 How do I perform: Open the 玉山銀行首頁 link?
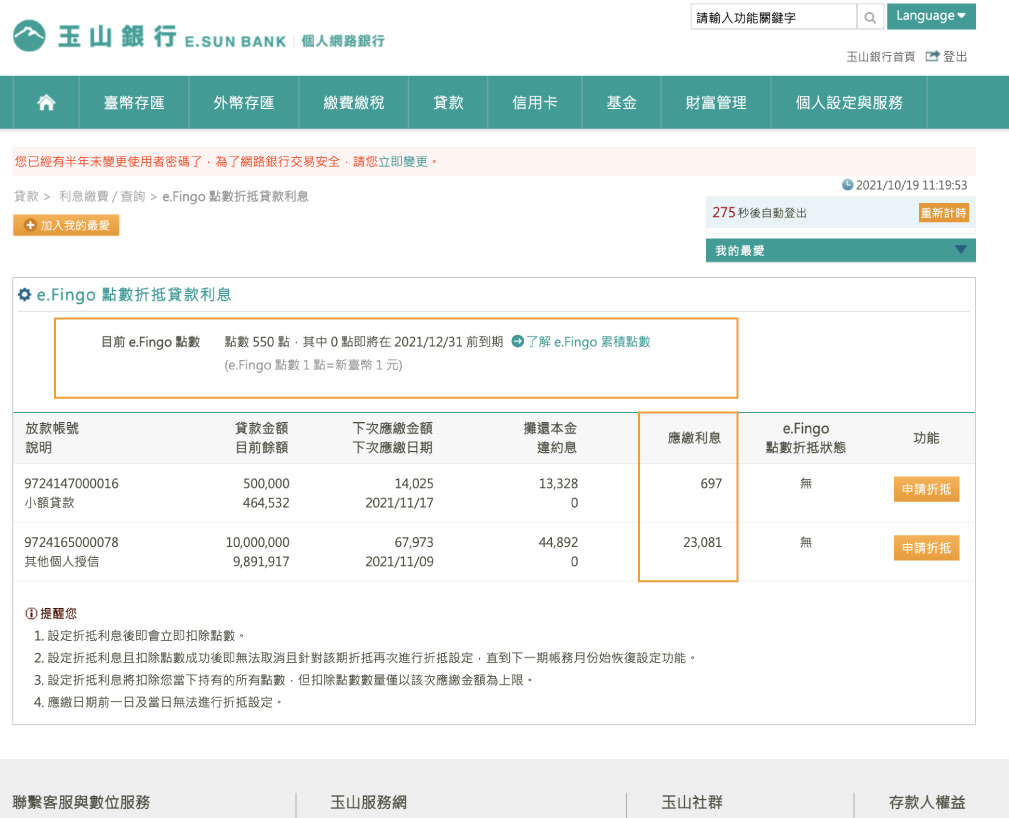point(880,57)
